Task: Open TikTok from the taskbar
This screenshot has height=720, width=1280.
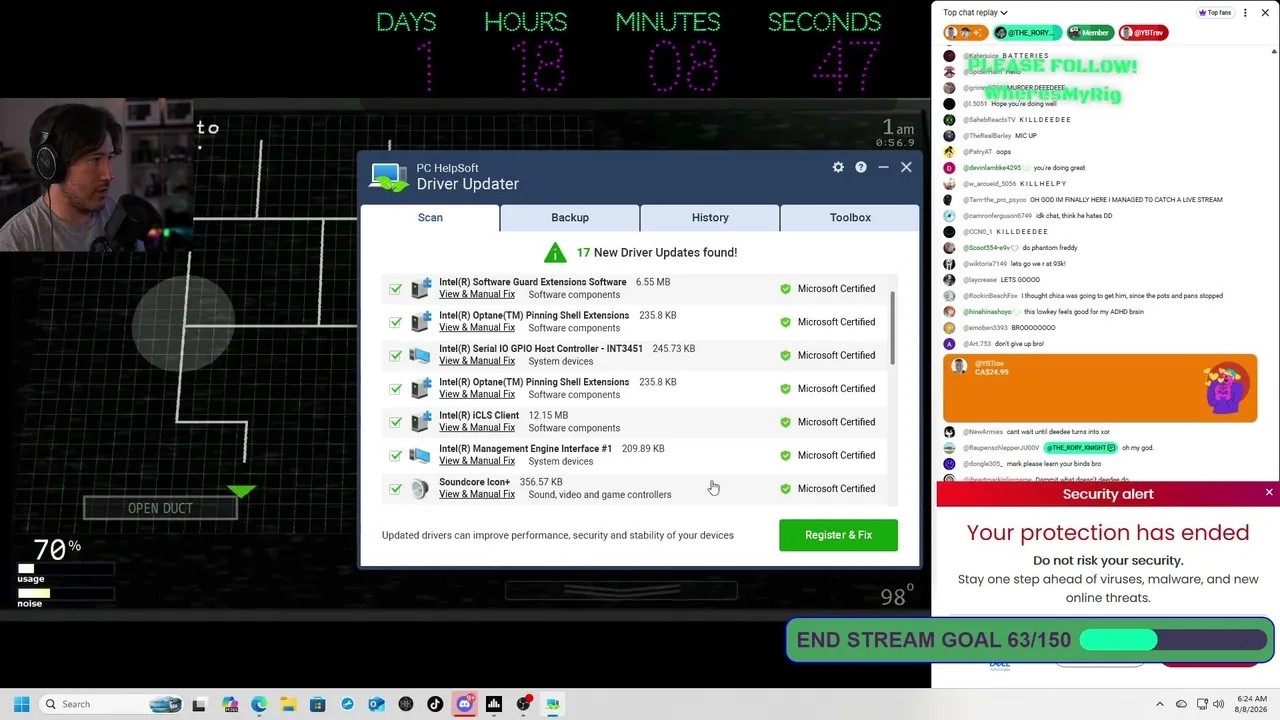Action: pyautogui.click(x=435, y=704)
